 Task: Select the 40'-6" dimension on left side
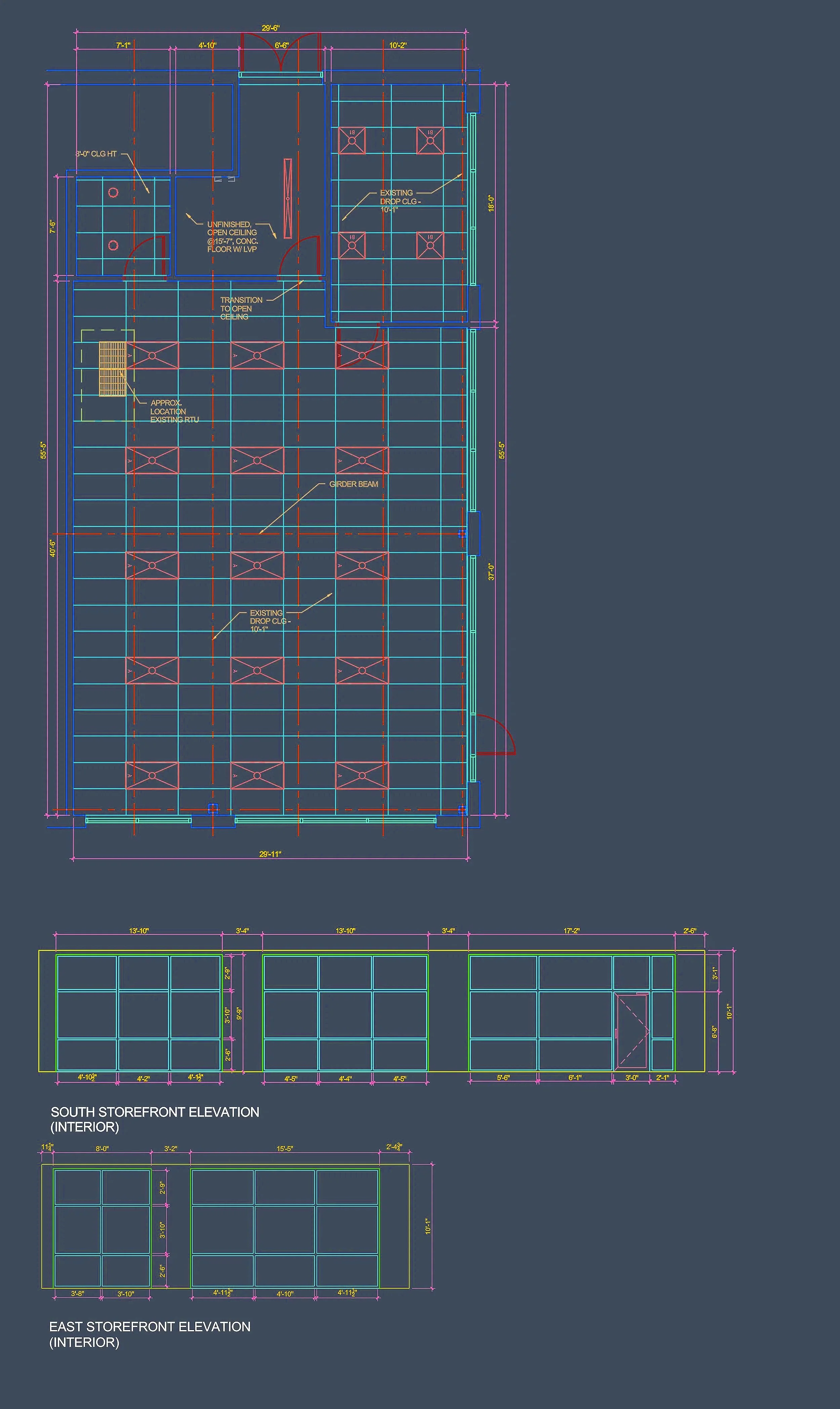(53, 548)
